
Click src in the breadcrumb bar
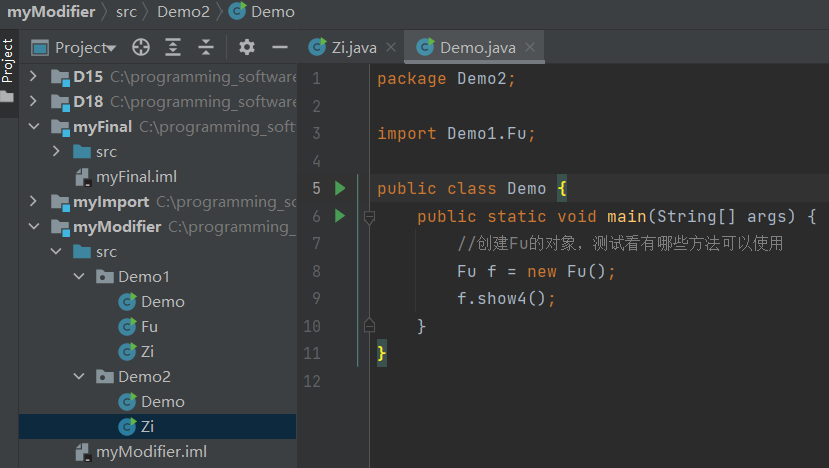pyautogui.click(x=126, y=12)
